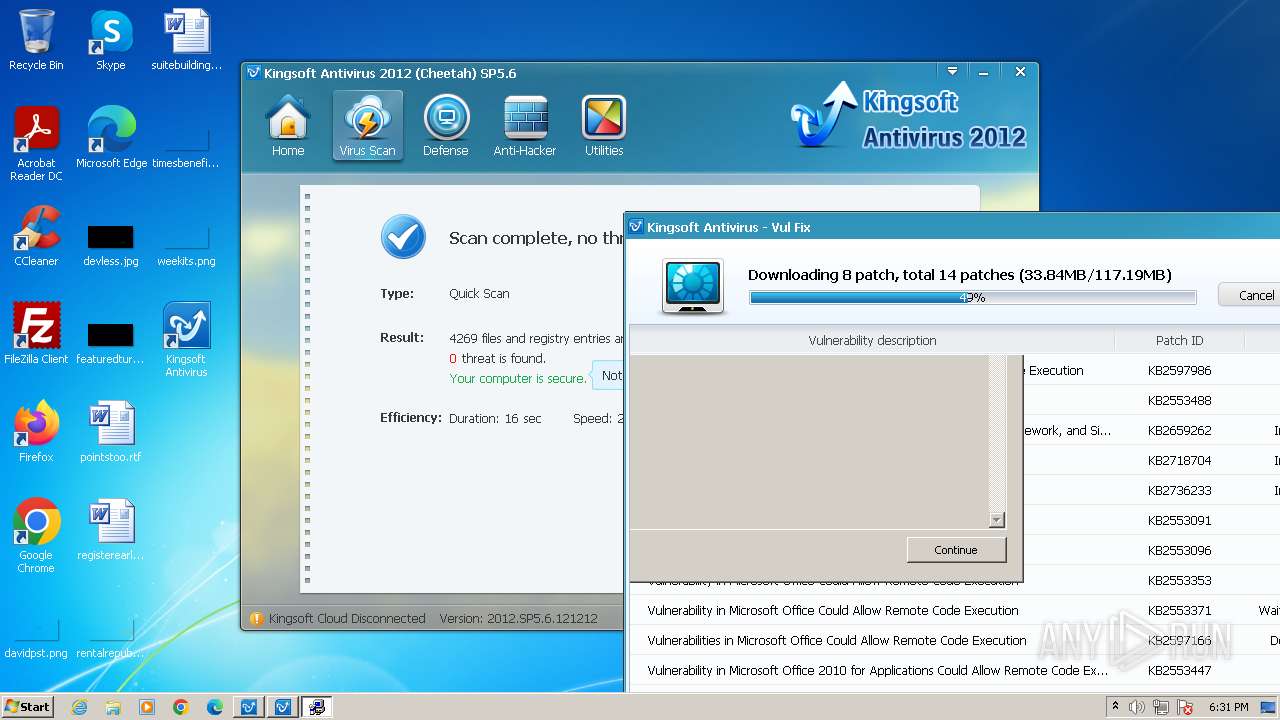The width and height of the screenshot is (1280, 720).
Task: Select patch KB2718704 cell
Action: point(1180,460)
